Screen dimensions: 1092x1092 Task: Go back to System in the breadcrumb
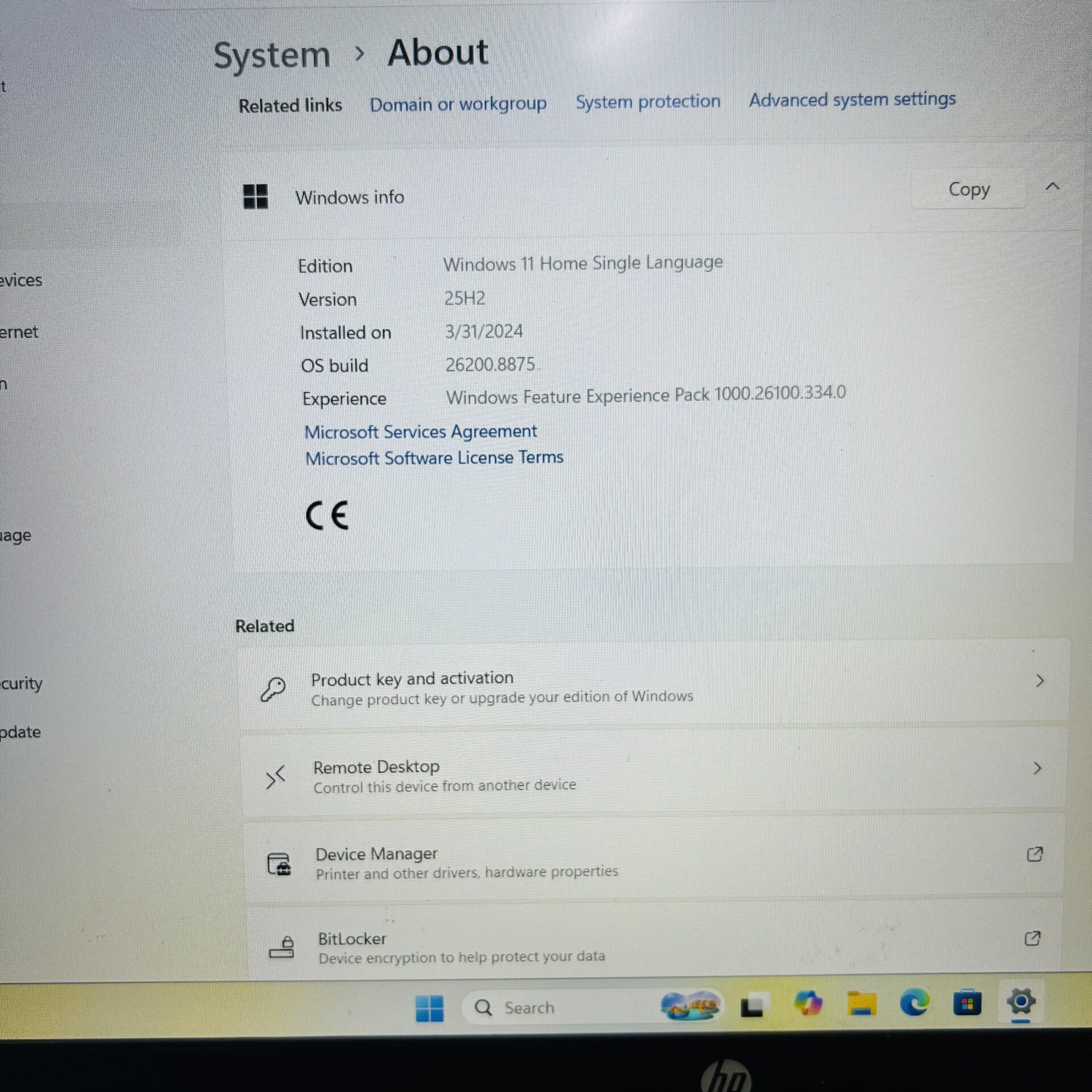(272, 55)
